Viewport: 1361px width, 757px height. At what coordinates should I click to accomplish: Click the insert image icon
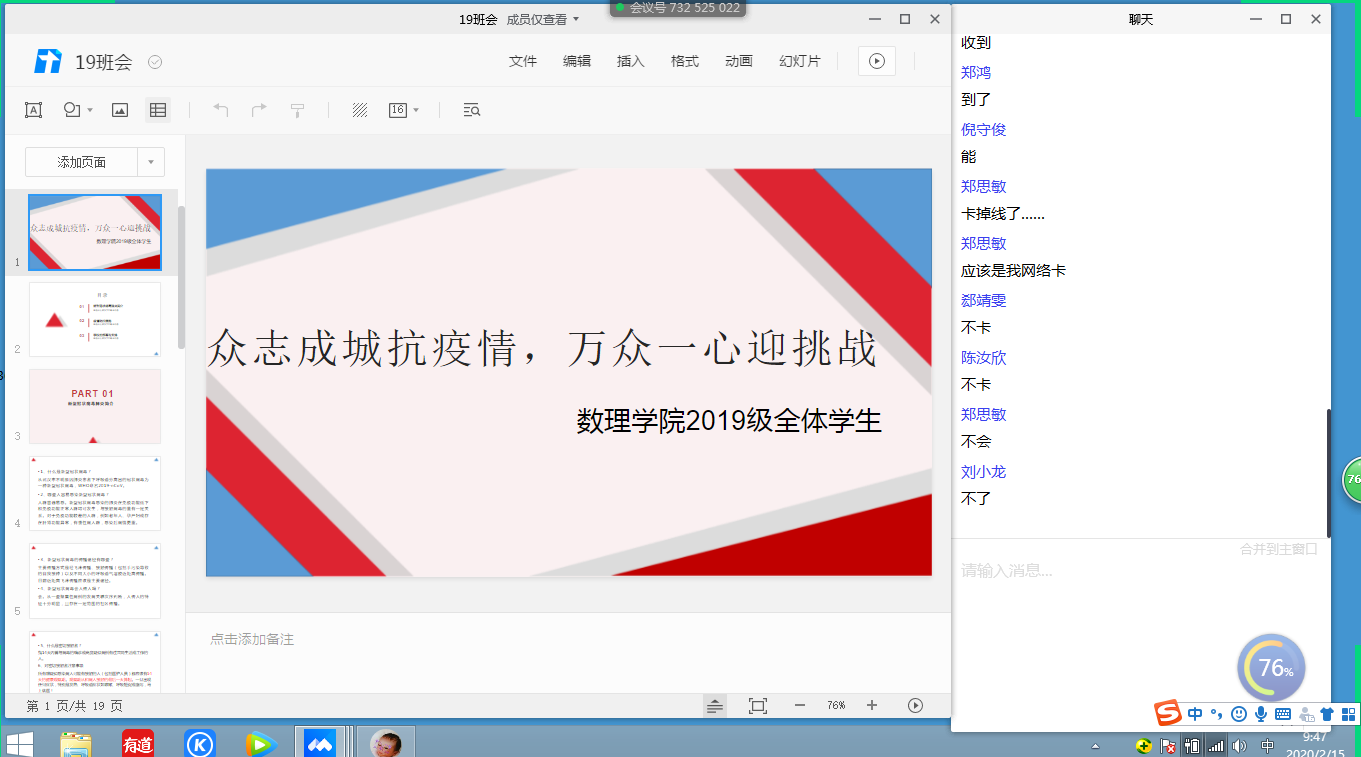(120, 110)
